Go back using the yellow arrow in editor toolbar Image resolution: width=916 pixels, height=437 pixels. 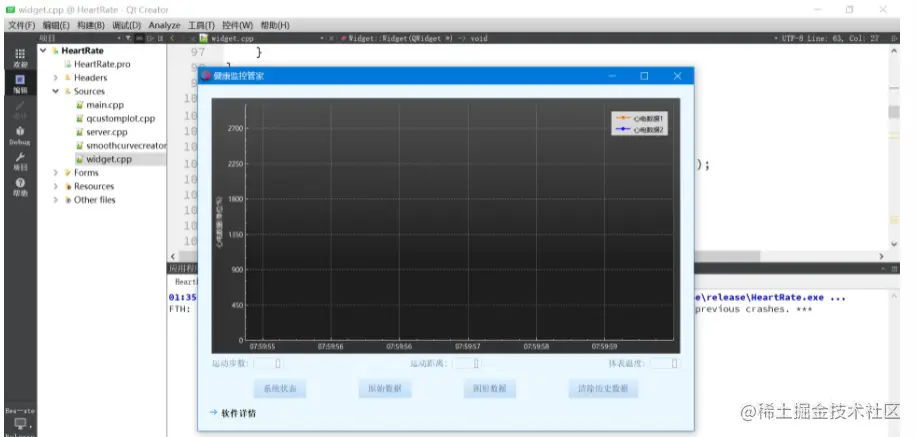click(172, 38)
